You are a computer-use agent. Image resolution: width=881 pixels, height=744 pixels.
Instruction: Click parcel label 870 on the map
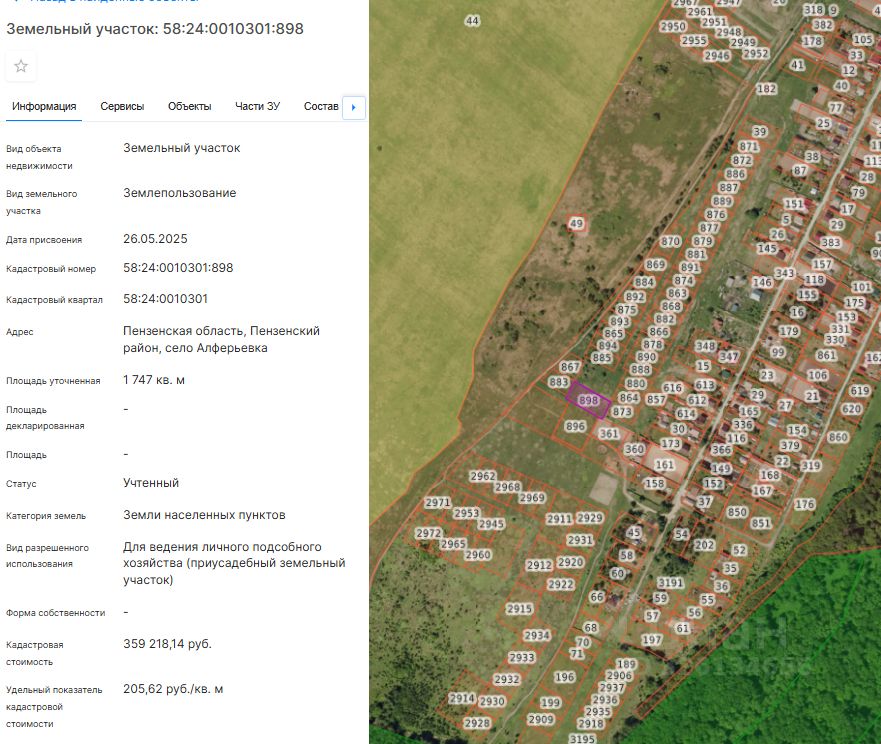coord(670,242)
